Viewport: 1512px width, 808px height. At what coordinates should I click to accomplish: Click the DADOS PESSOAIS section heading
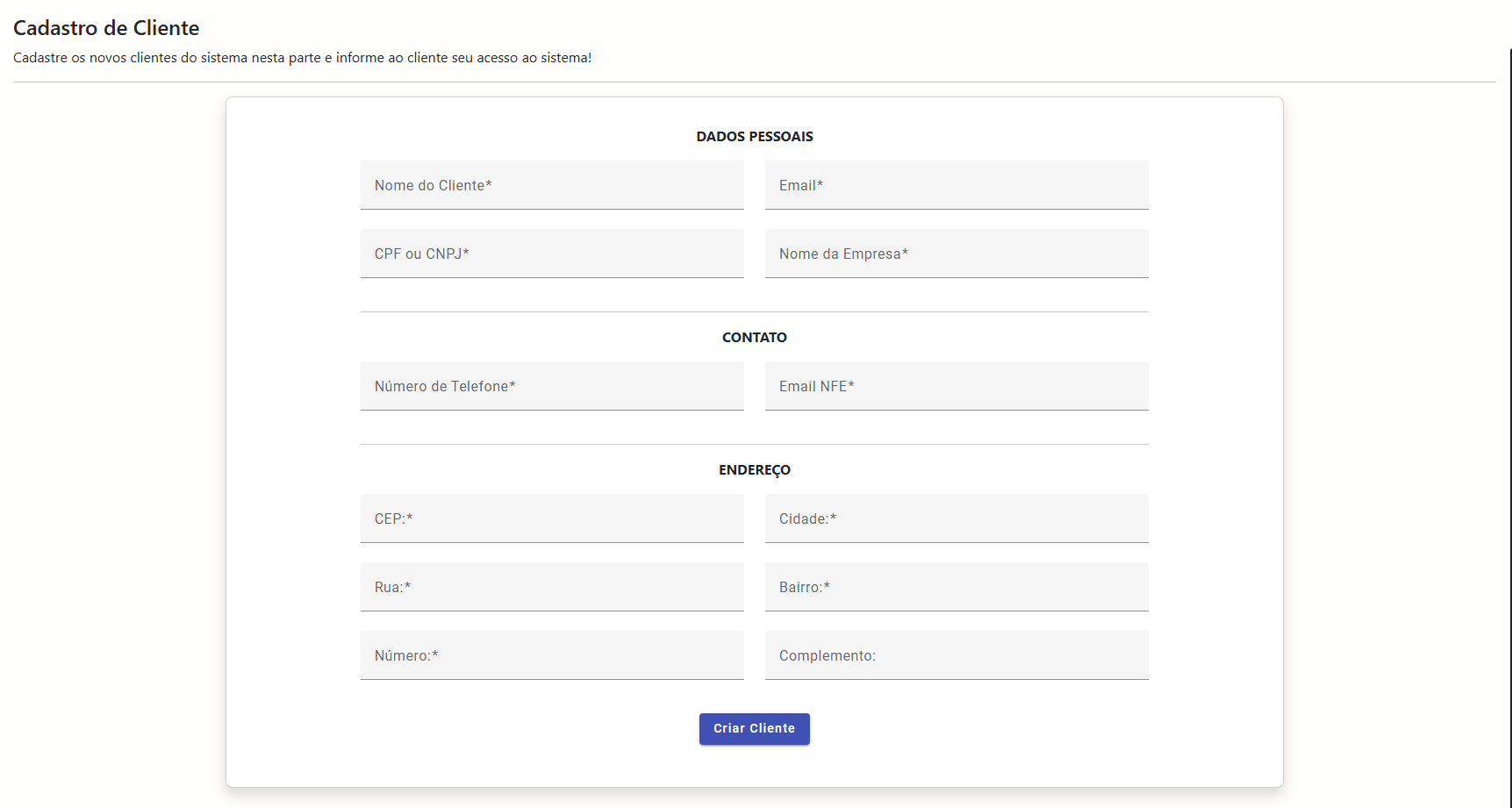(754, 137)
